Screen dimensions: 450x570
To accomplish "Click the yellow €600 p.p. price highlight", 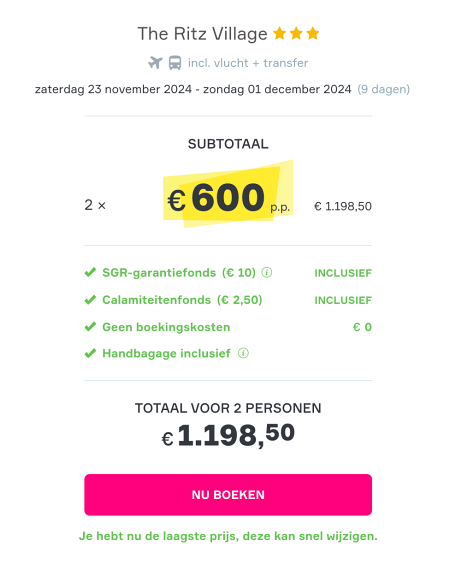I will point(228,194).
